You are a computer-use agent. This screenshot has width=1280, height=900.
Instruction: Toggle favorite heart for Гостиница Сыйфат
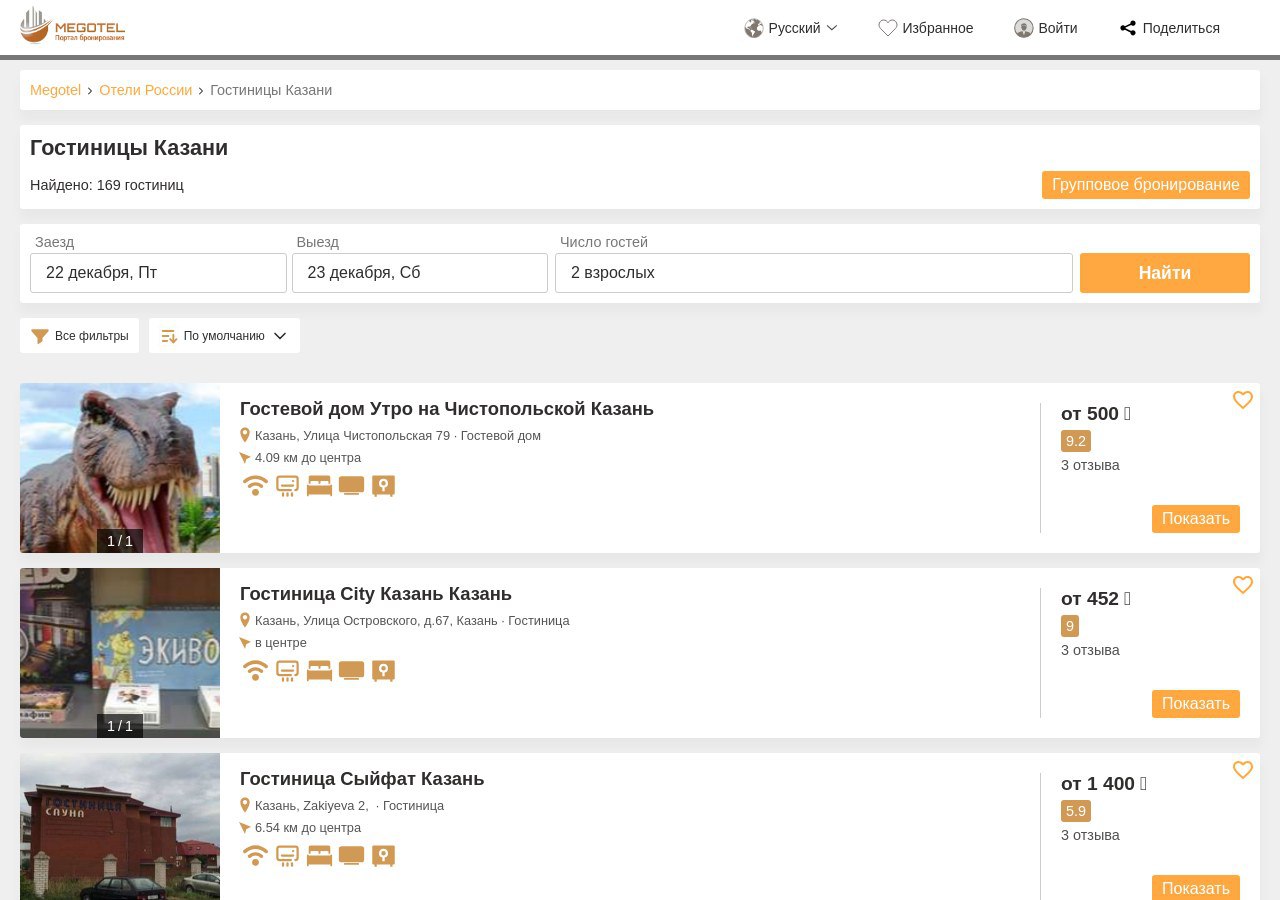tap(1242, 770)
